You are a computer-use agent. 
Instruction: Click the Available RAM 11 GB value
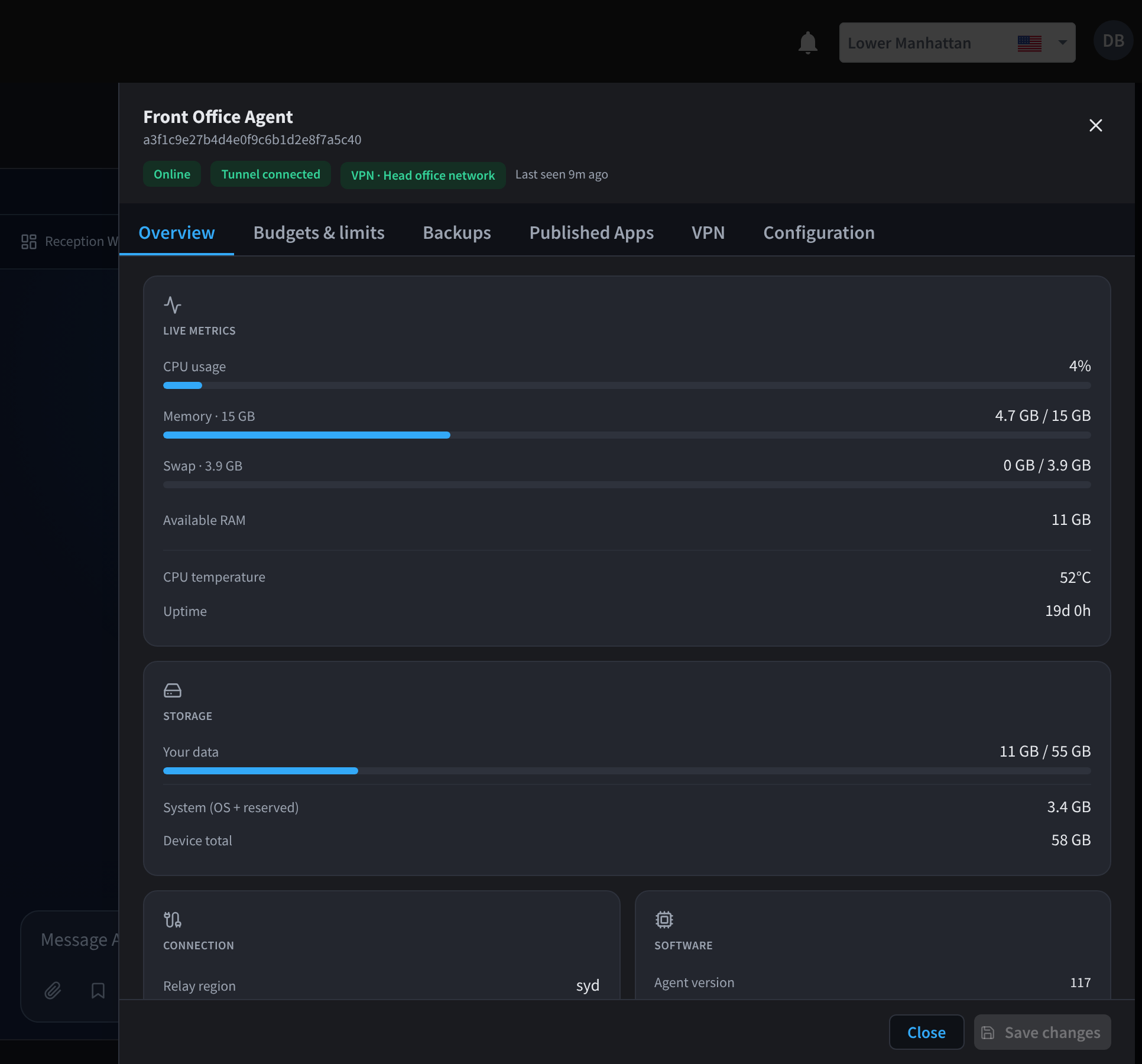tap(1070, 520)
